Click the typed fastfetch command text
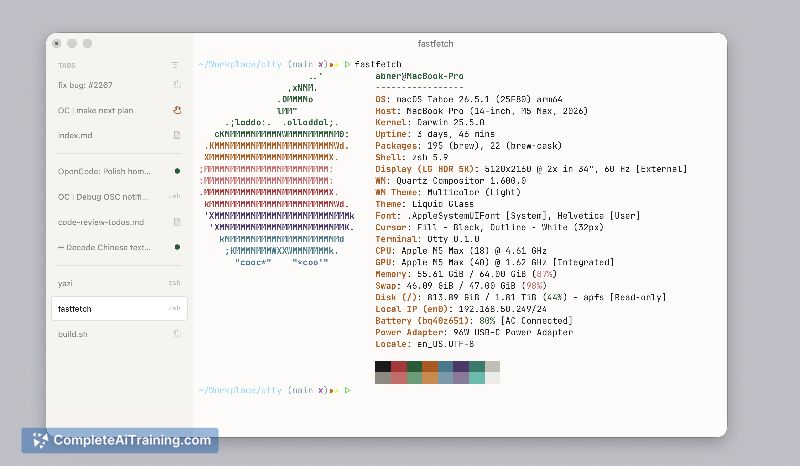Image resolution: width=800 pixels, height=466 pixels. coord(378,64)
